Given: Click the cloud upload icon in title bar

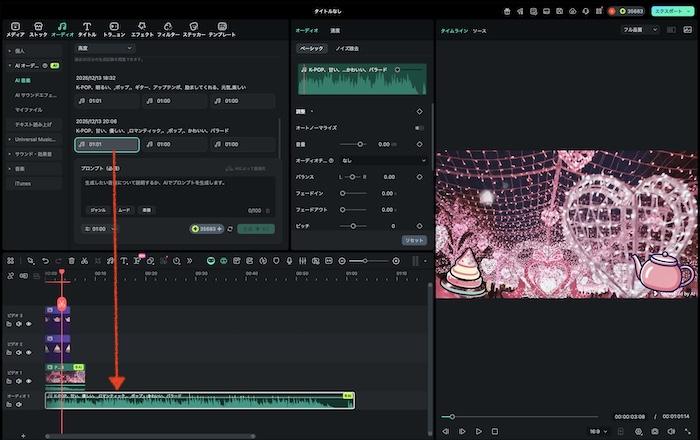Looking at the screenshot, I should [573, 12].
